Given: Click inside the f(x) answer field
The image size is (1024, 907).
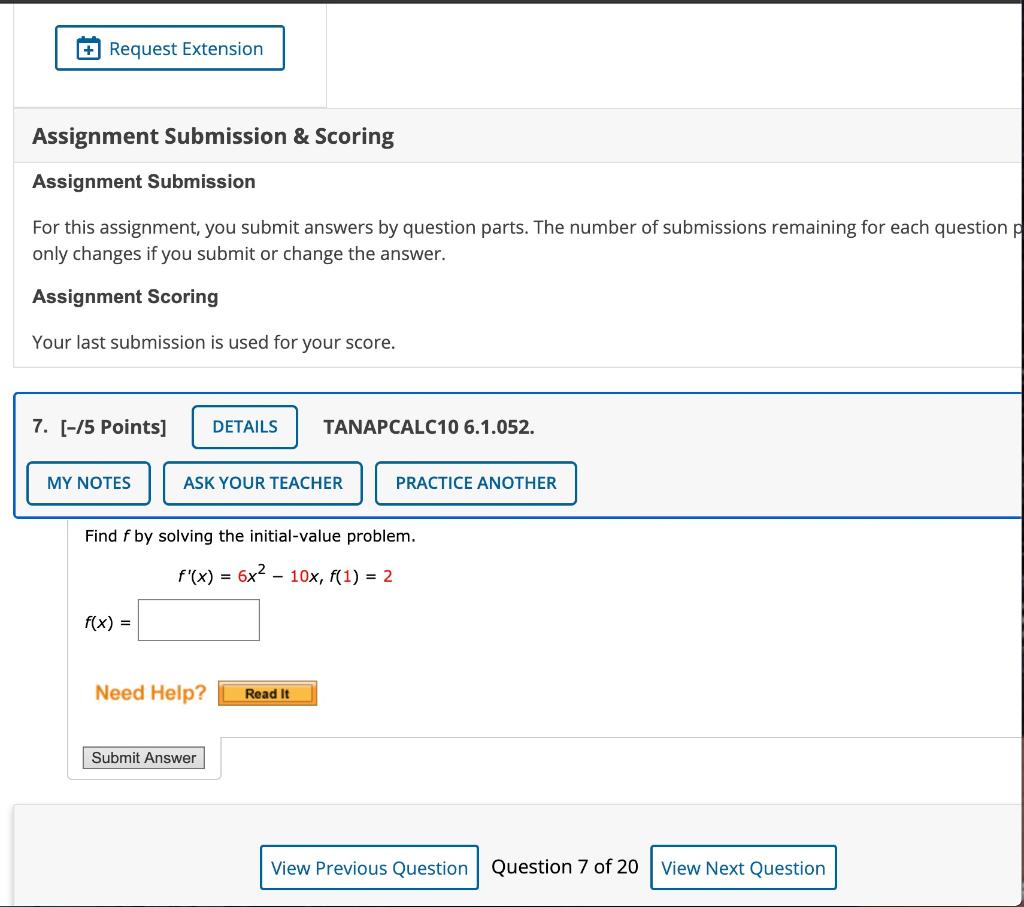Looking at the screenshot, I should coord(198,620).
